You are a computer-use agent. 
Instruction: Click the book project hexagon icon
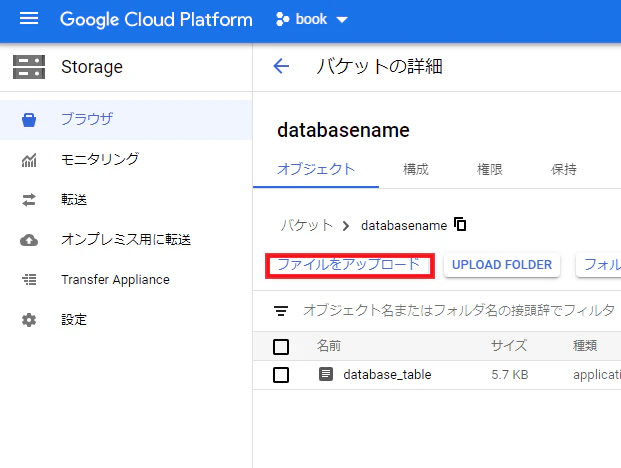click(282, 19)
